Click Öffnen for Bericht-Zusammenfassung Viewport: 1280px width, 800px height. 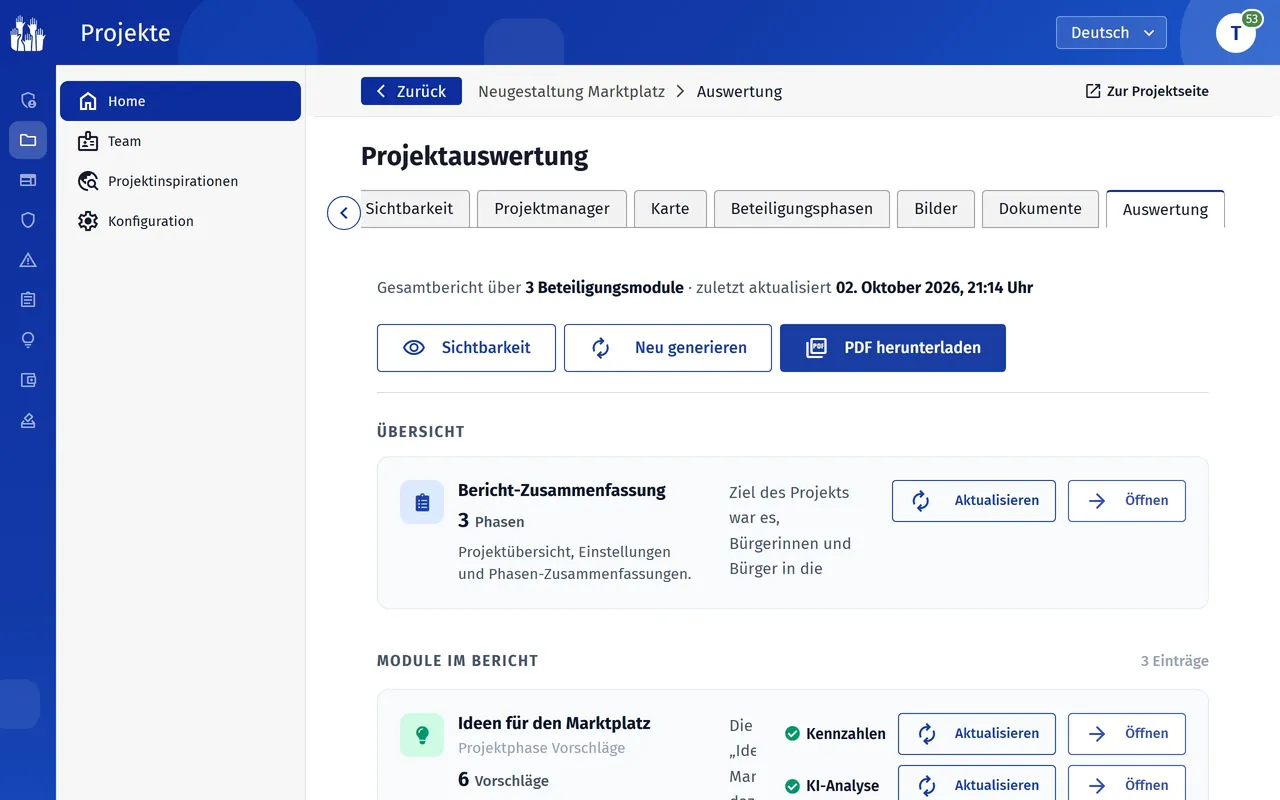[1127, 501]
